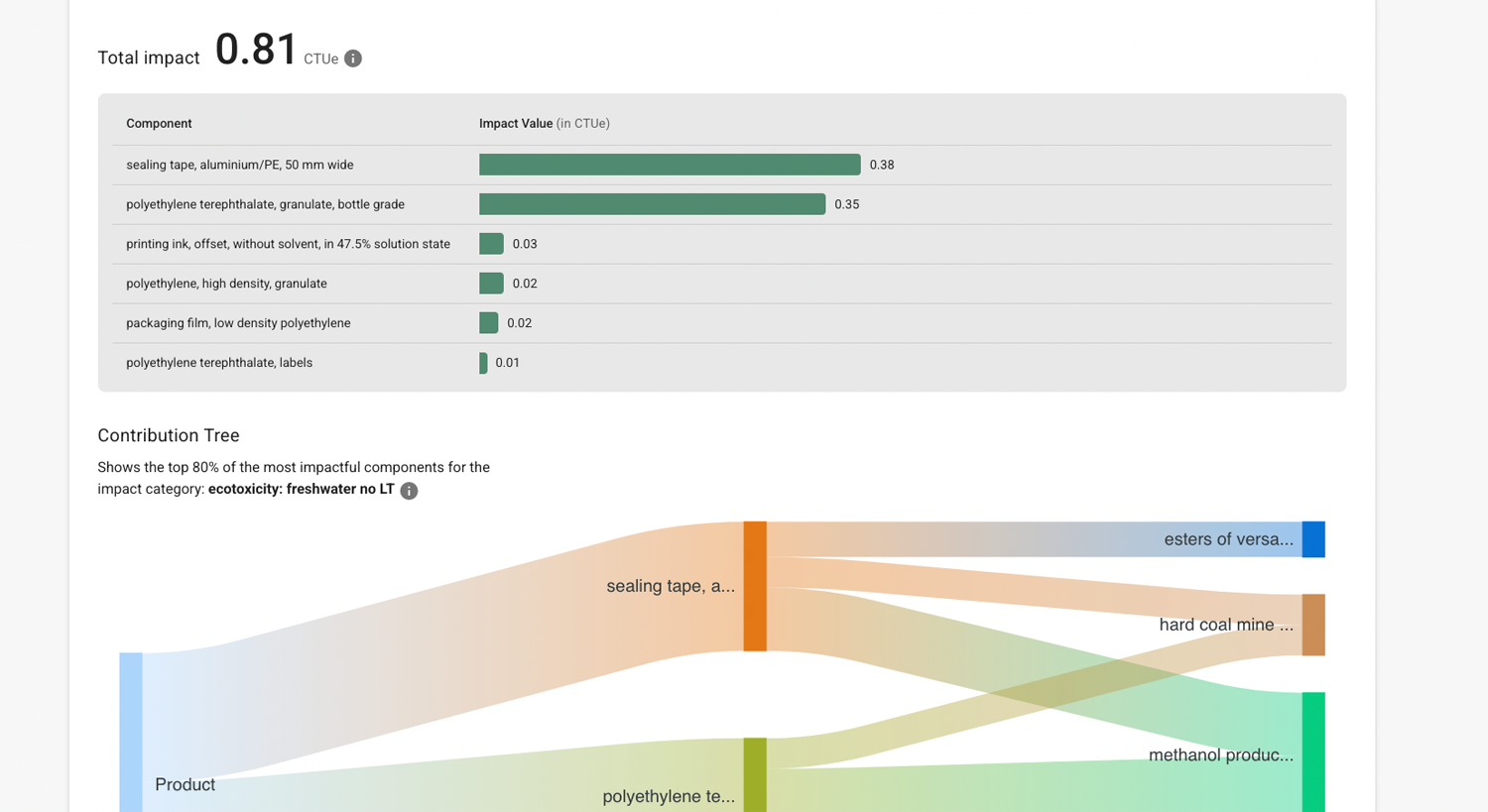Click the 0.81 total impact value

point(256,50)
